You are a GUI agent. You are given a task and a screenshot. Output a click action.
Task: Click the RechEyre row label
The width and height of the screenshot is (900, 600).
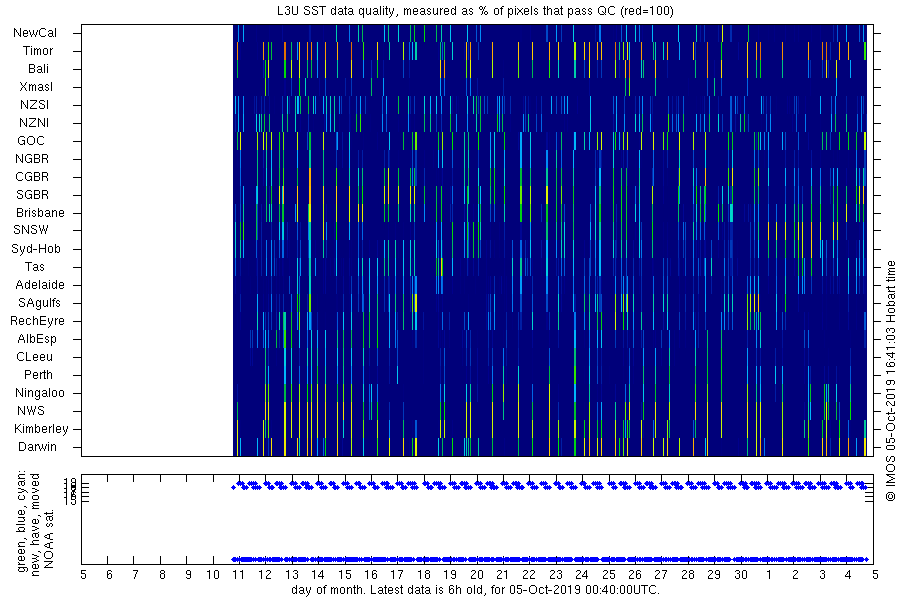[37, 321]
